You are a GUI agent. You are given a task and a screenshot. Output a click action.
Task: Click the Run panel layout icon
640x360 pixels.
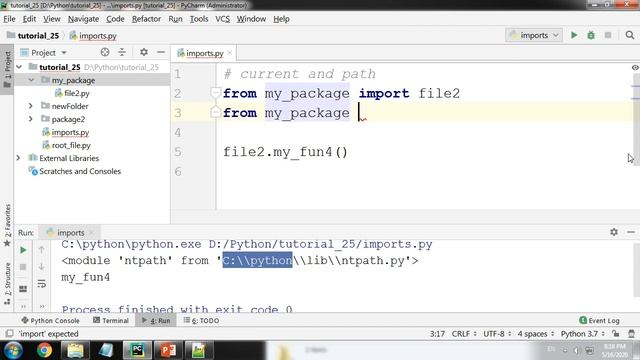[23, 289]
